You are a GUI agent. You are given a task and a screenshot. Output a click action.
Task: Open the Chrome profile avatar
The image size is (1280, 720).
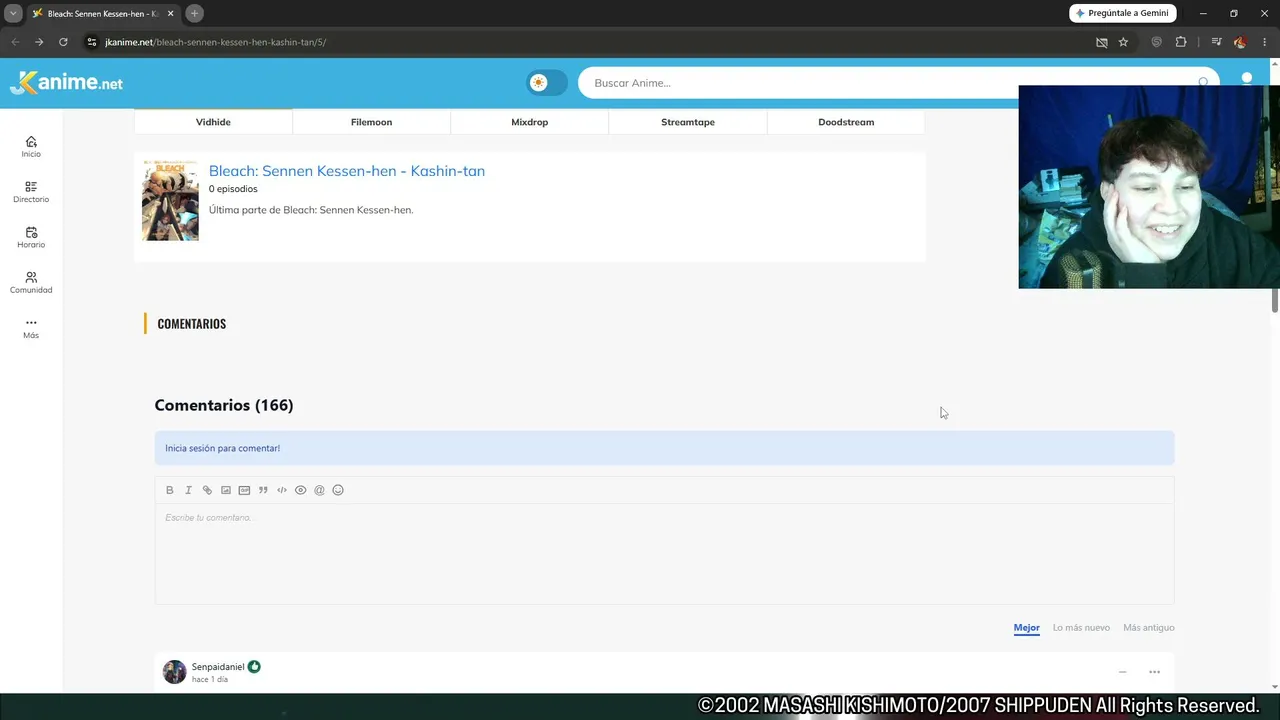pos(1240,42)
